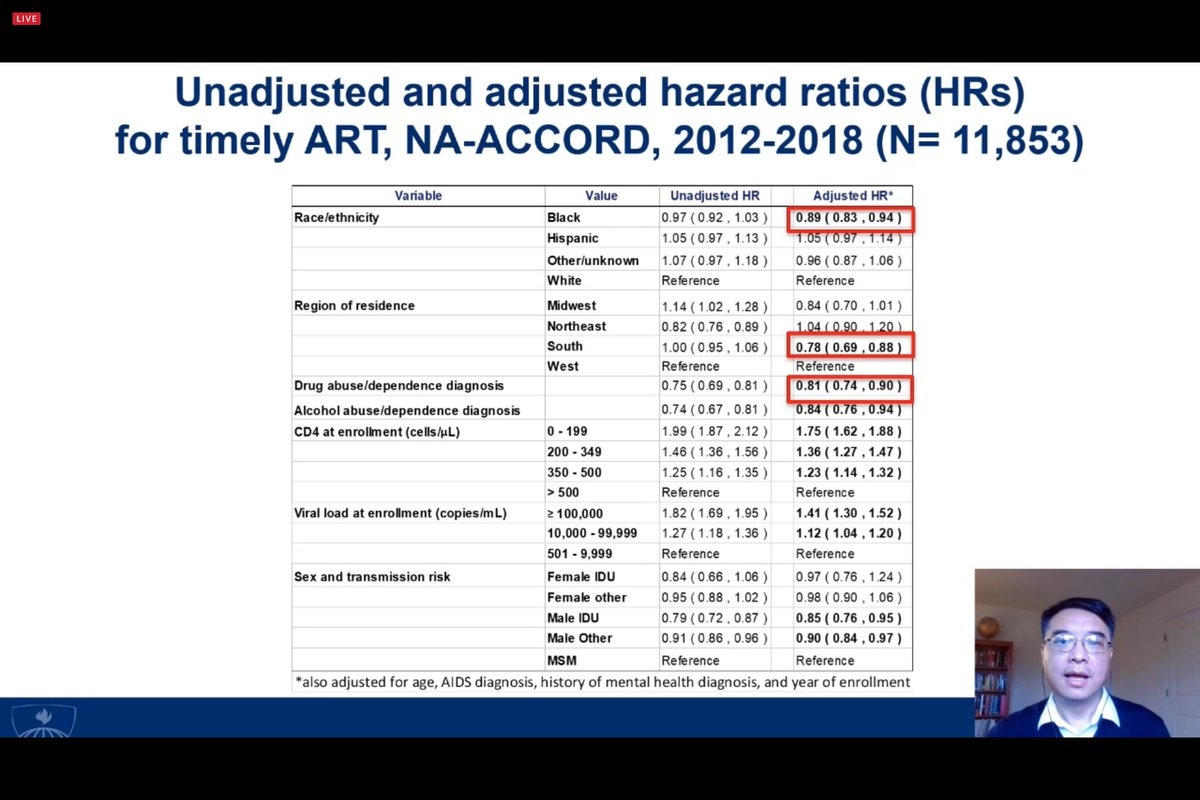Click the university shield logo in footer
1200x800 pixels.
tap(44, 721)
